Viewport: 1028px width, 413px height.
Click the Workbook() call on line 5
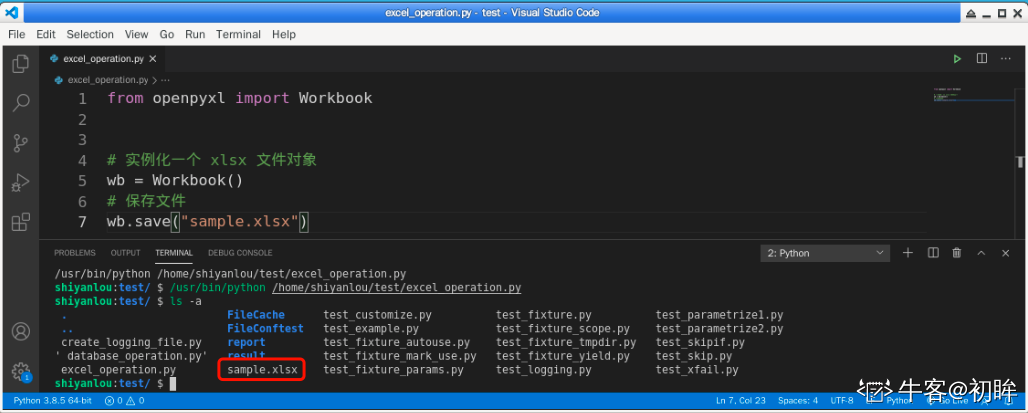click(x=197, y=180)
